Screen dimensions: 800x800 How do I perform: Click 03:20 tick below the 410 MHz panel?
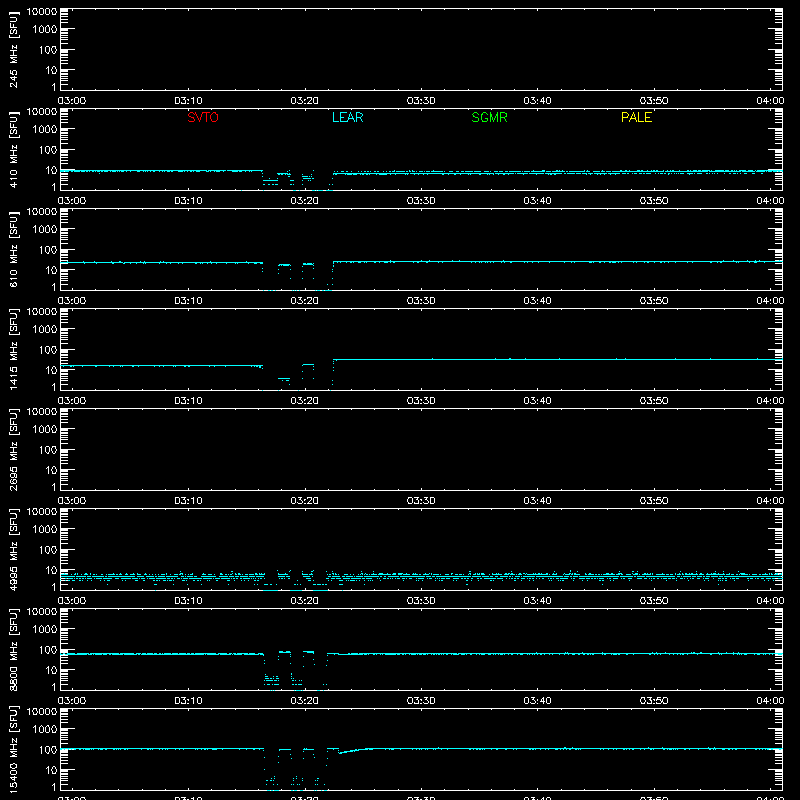pyautogui.click(x=305, y=201)
